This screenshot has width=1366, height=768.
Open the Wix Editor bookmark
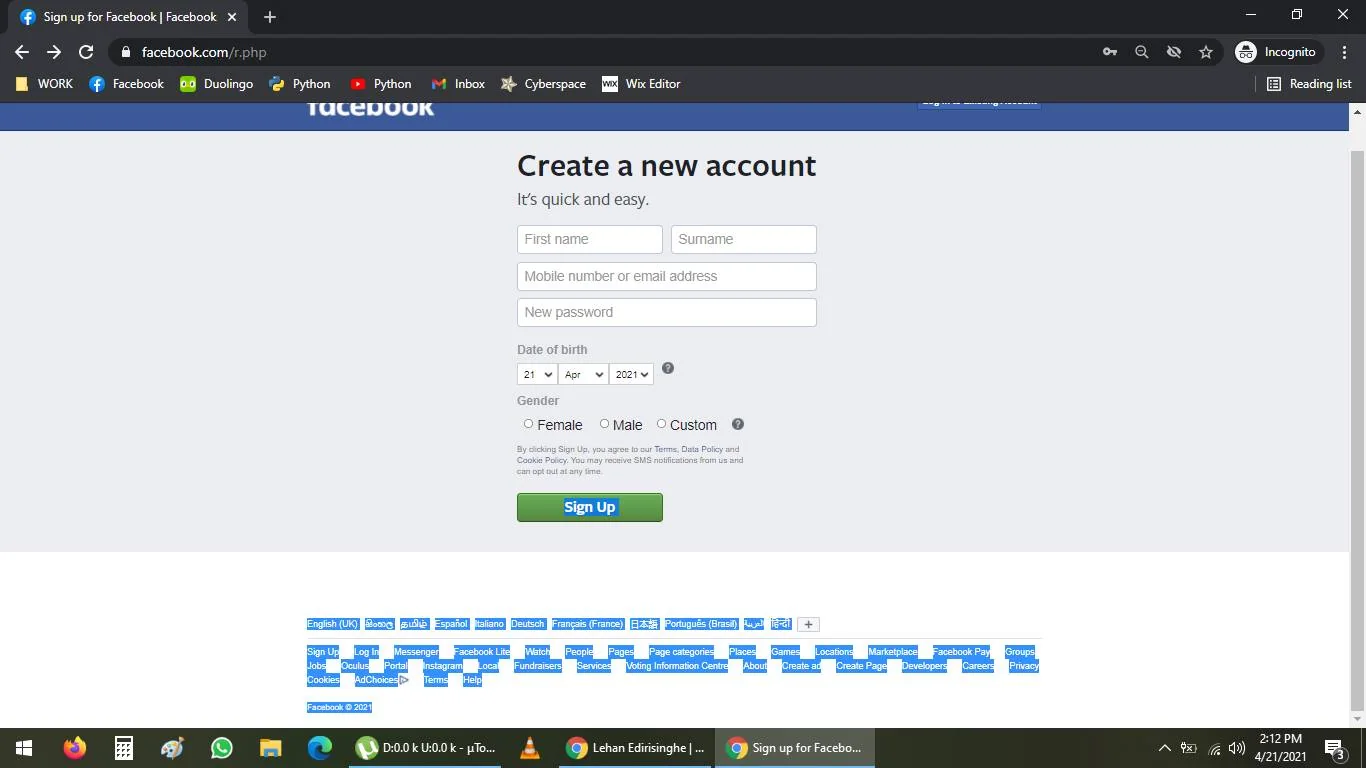[641, 84]
